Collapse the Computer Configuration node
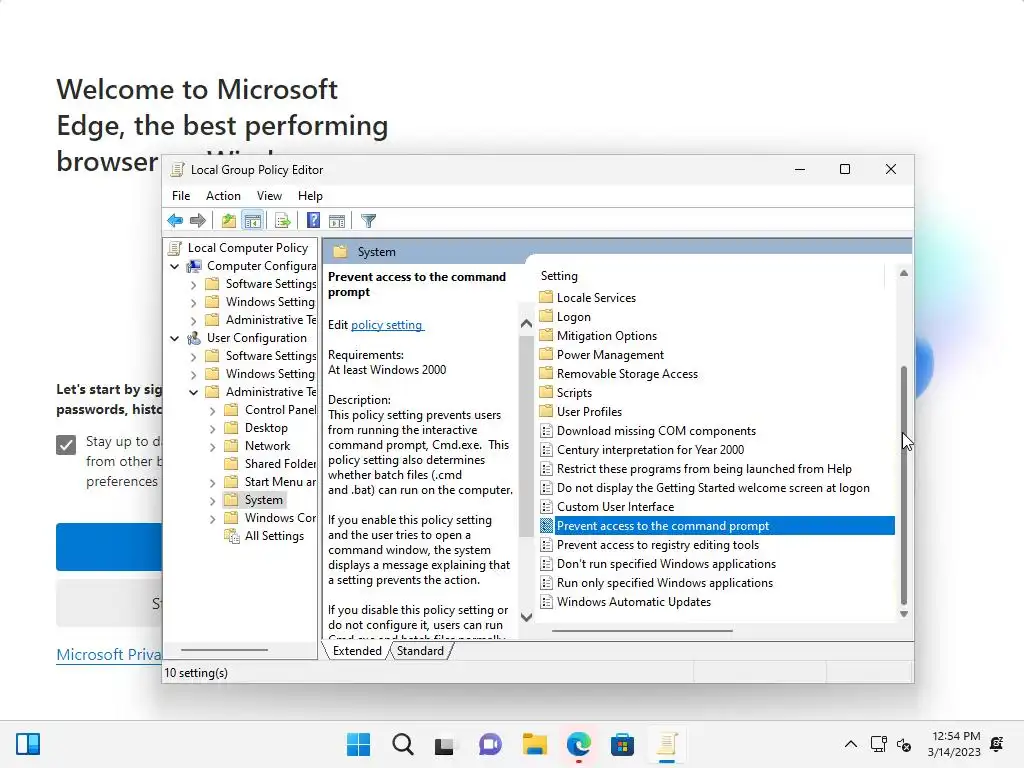 tap(174, 266)
